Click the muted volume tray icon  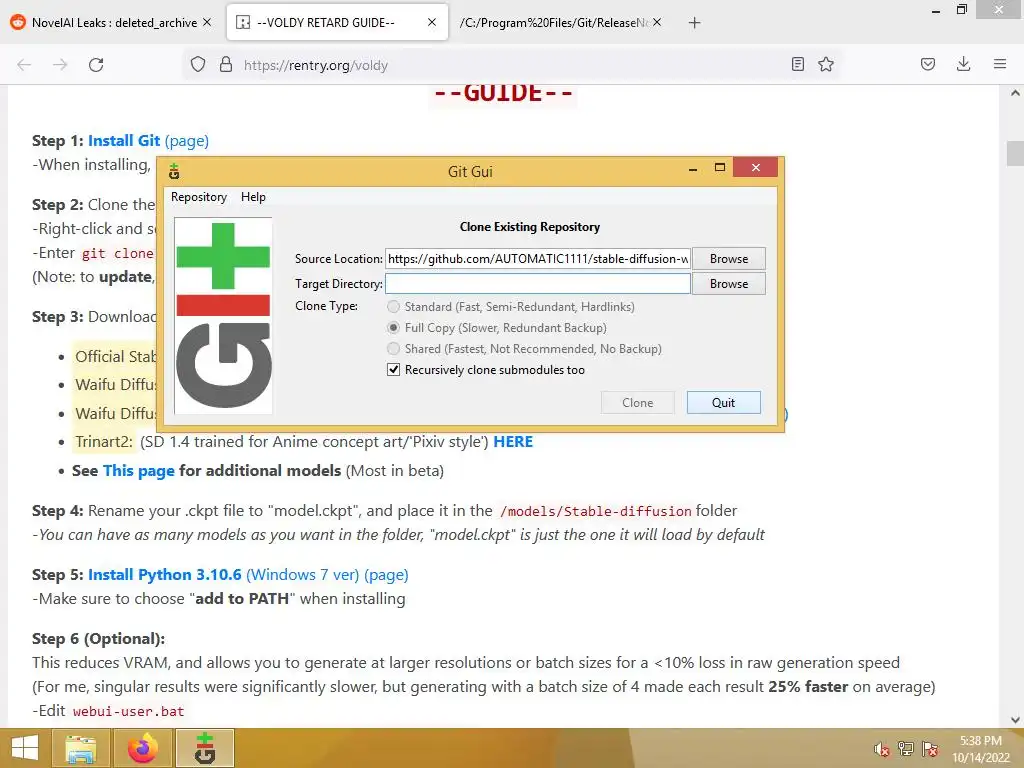(x=882, y=749)
